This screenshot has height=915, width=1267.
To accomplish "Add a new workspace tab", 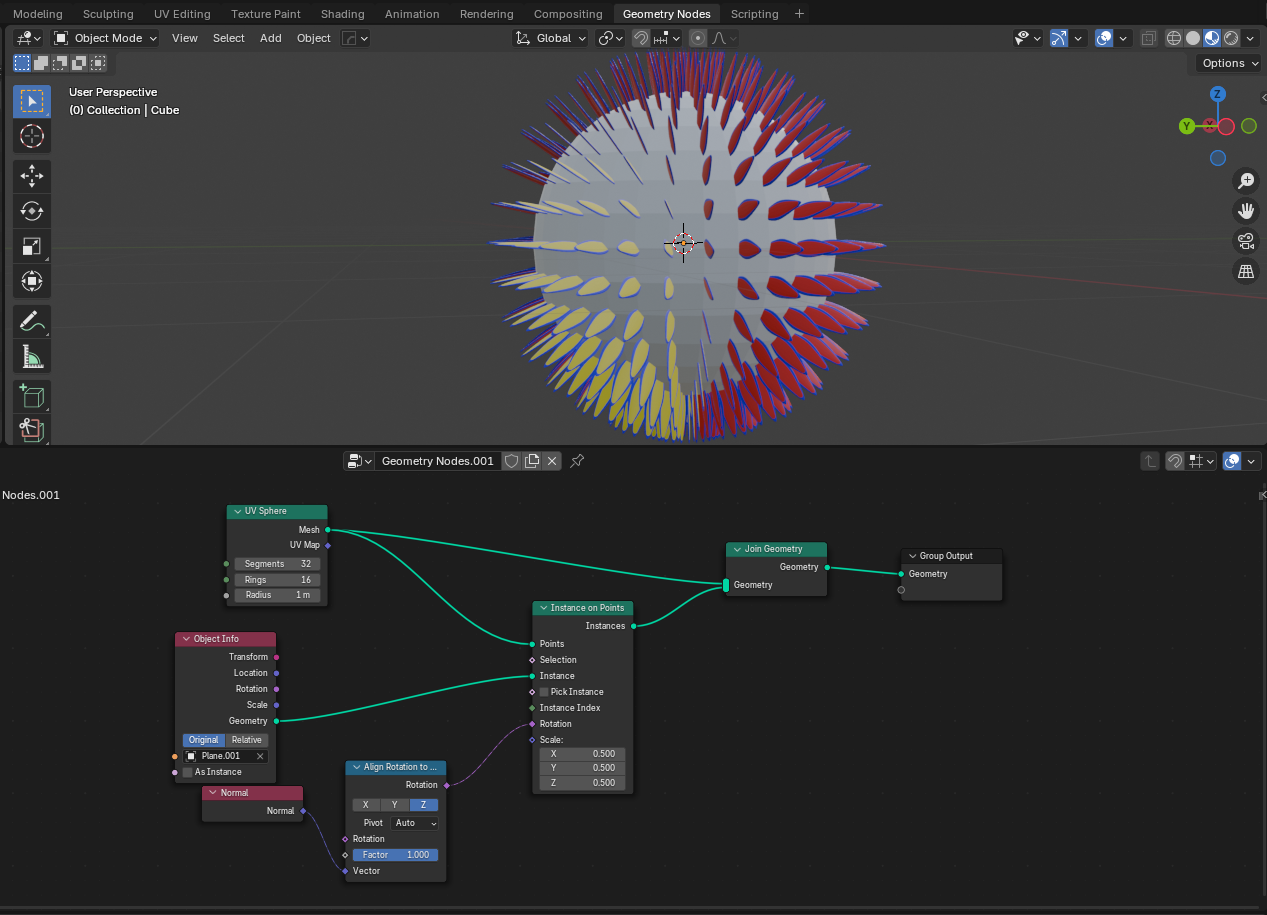I will tap(799, 14).
